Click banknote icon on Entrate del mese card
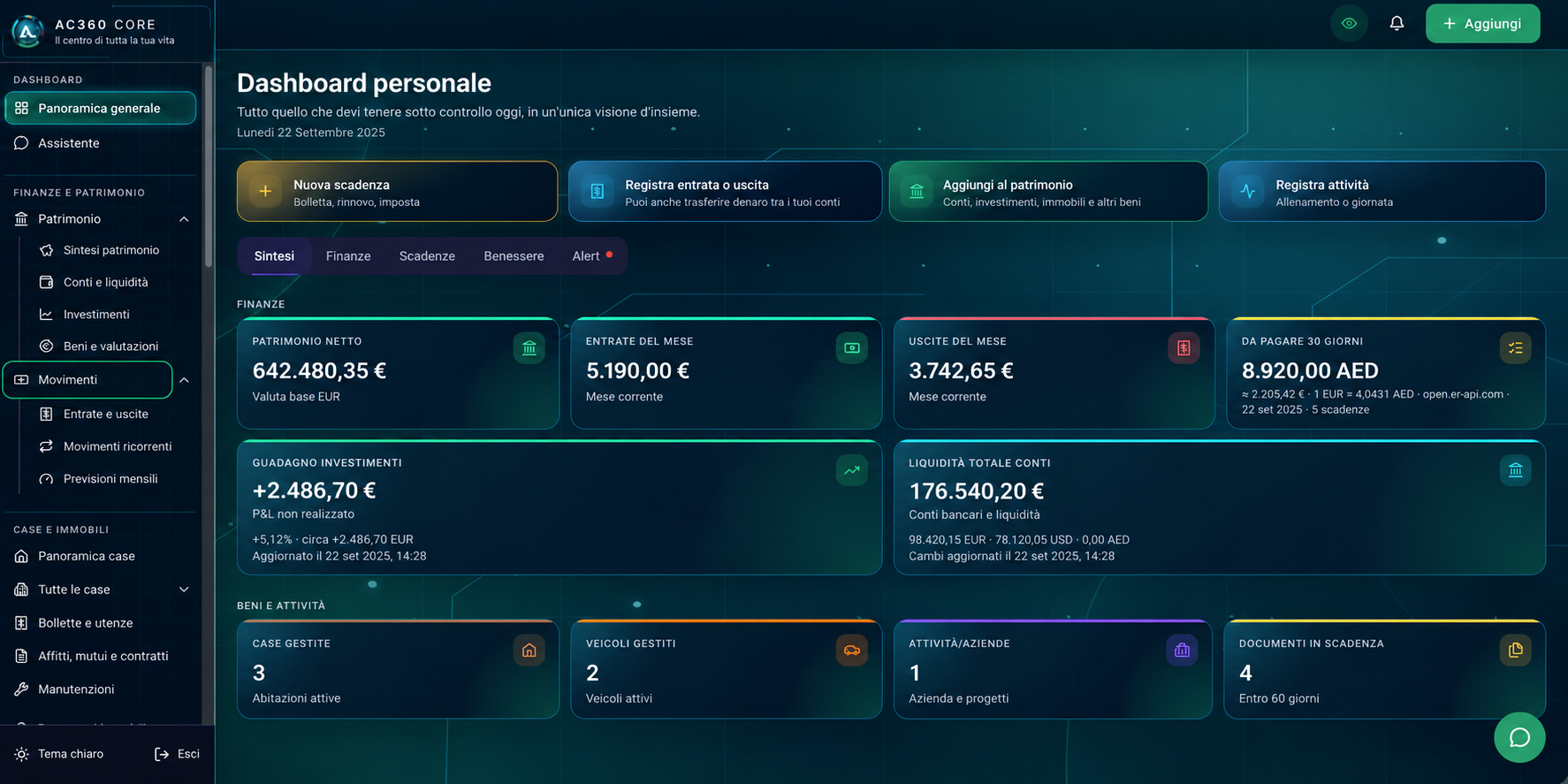Viewport: 1568px width, 784px height. (x=852, y=347)
